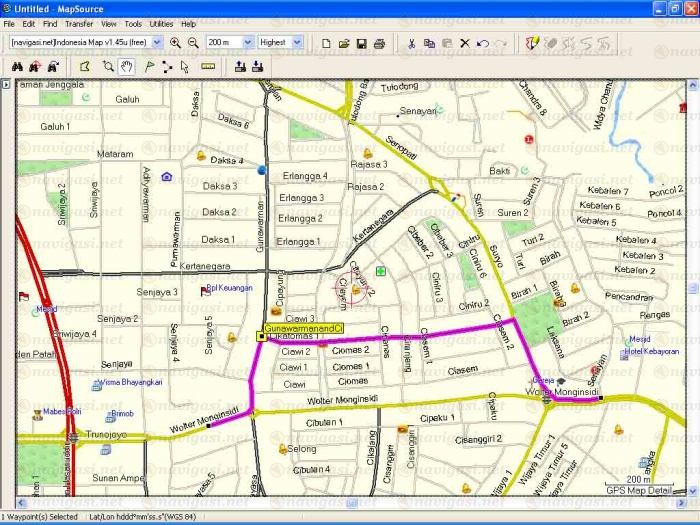Screen dimensions: 700x525
Task: Click the Zoom Out magnifier icon
Action: pos(193,43)
